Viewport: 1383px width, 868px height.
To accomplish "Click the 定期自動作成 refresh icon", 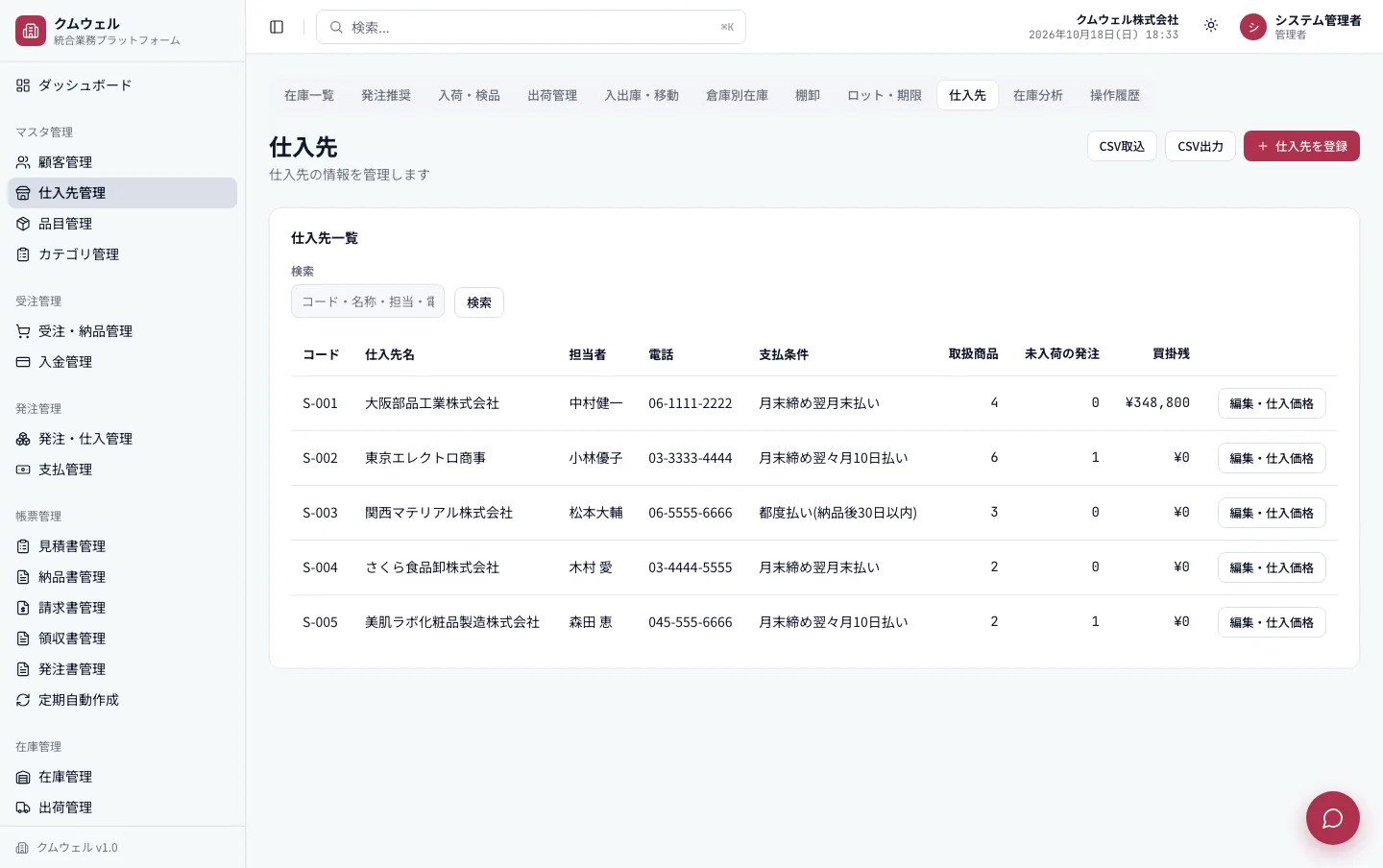I will pos(23,700).
